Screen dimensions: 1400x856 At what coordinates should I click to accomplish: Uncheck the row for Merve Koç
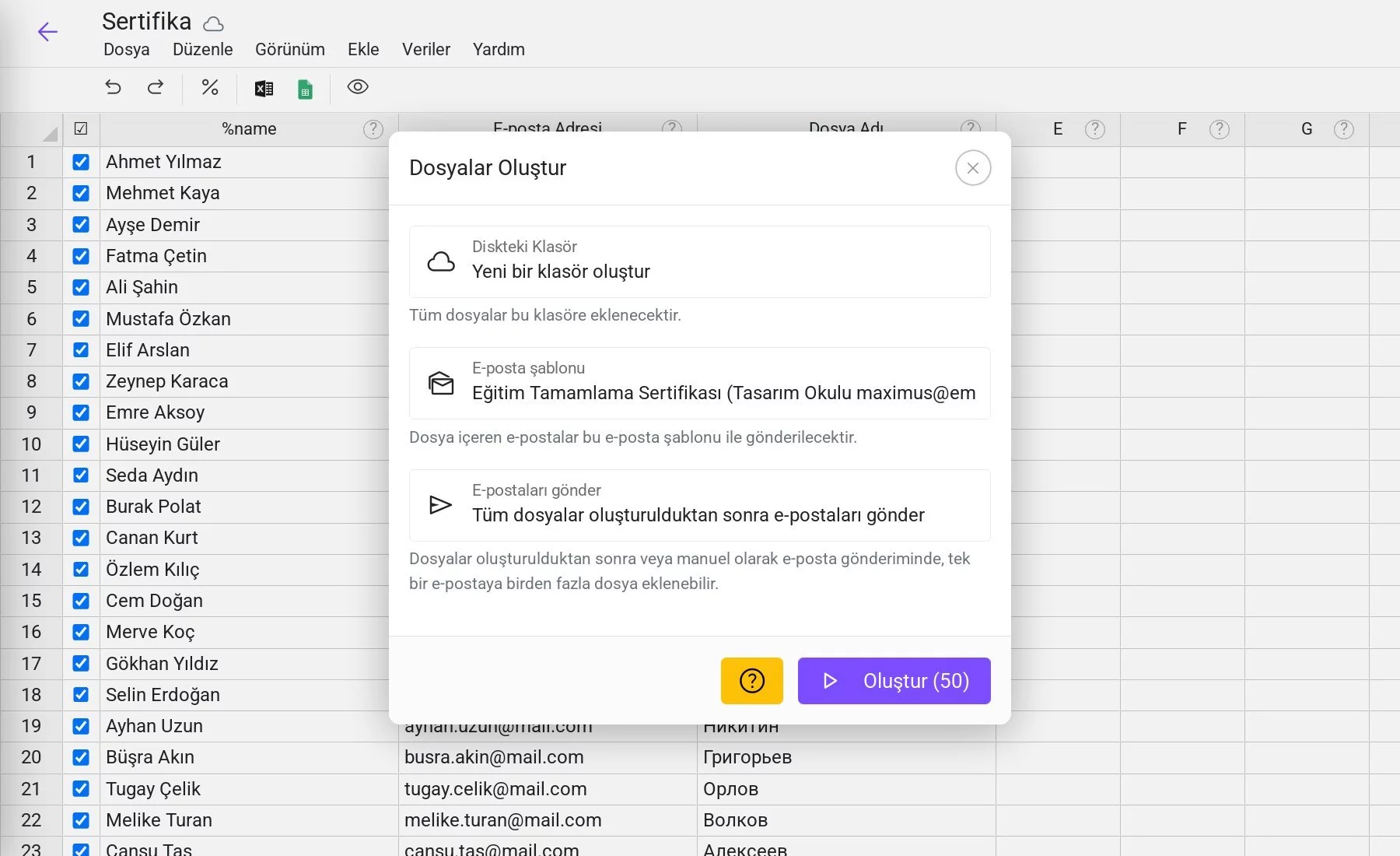tap(81, 632)
